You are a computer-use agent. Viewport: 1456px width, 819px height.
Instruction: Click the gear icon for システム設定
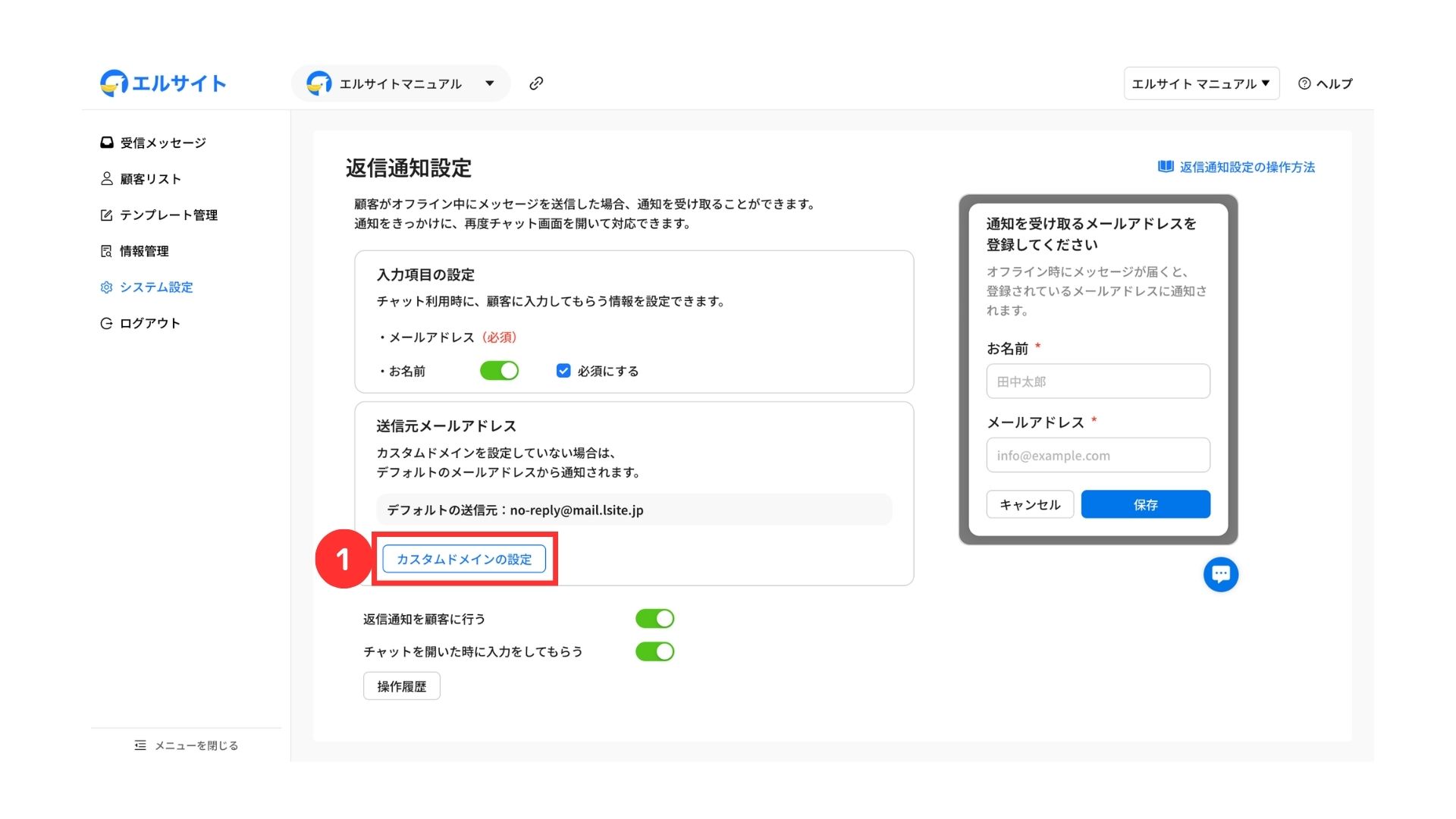(x=107, y=287)
